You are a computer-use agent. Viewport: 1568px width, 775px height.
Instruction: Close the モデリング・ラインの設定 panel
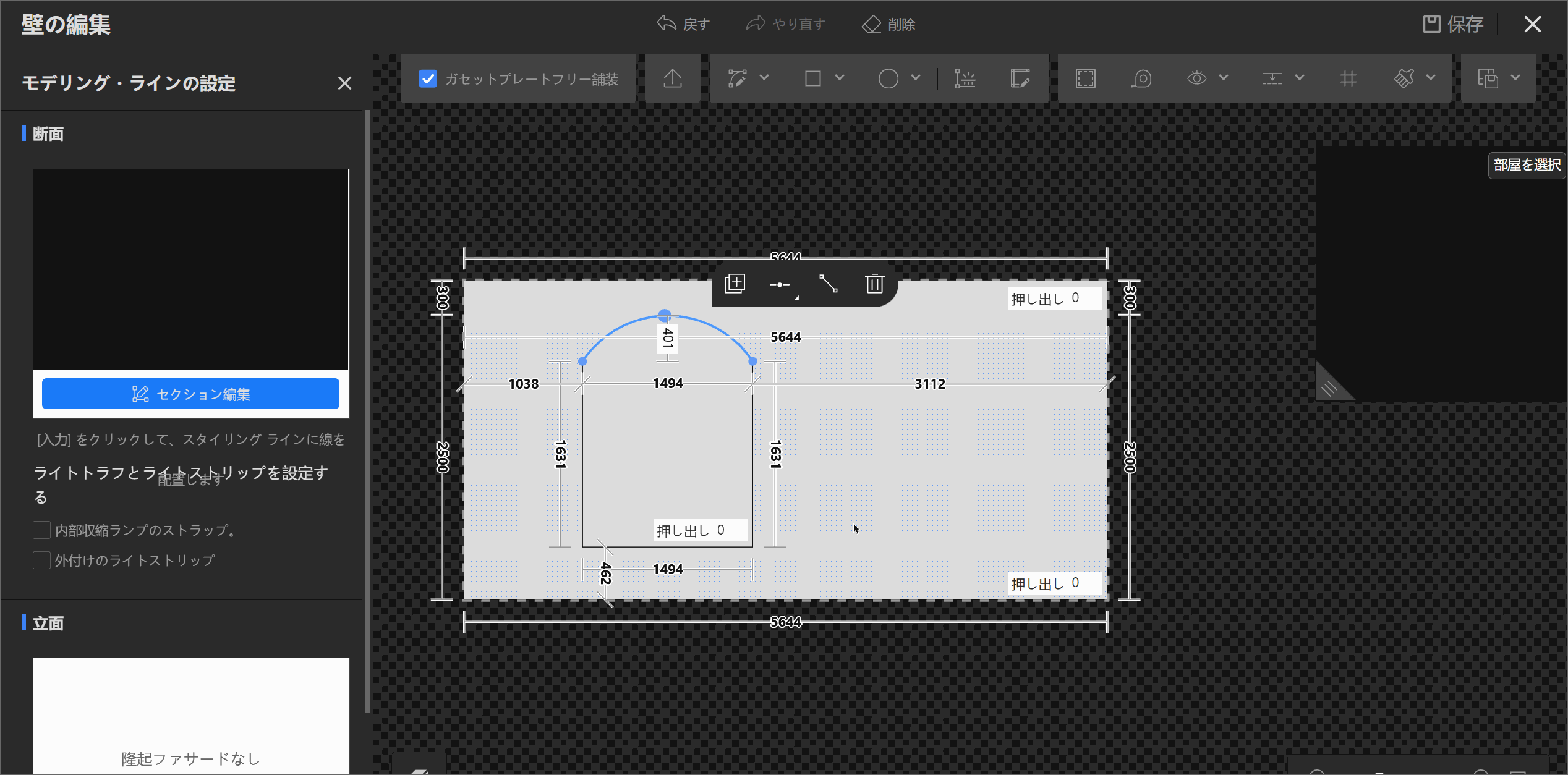[344, 83]
